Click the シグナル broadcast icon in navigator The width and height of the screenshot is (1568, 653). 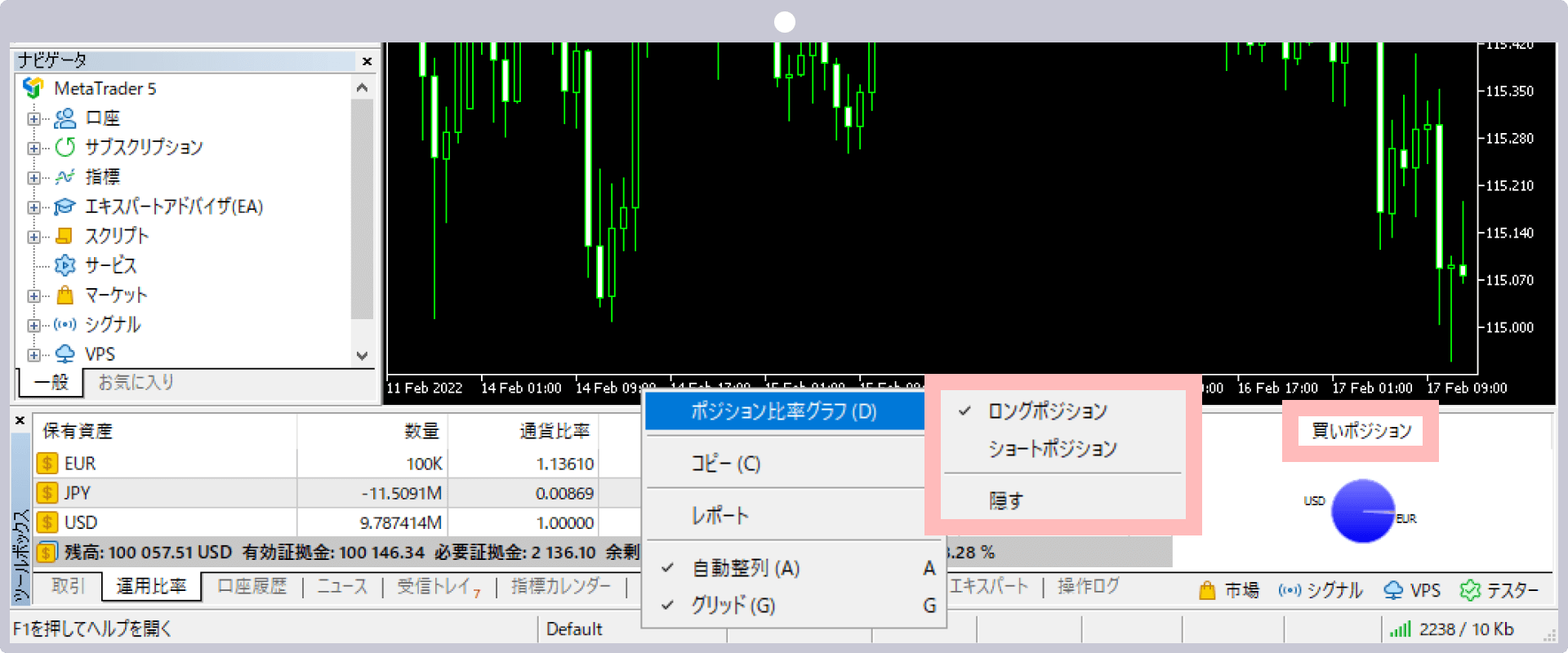coord(65,324)
